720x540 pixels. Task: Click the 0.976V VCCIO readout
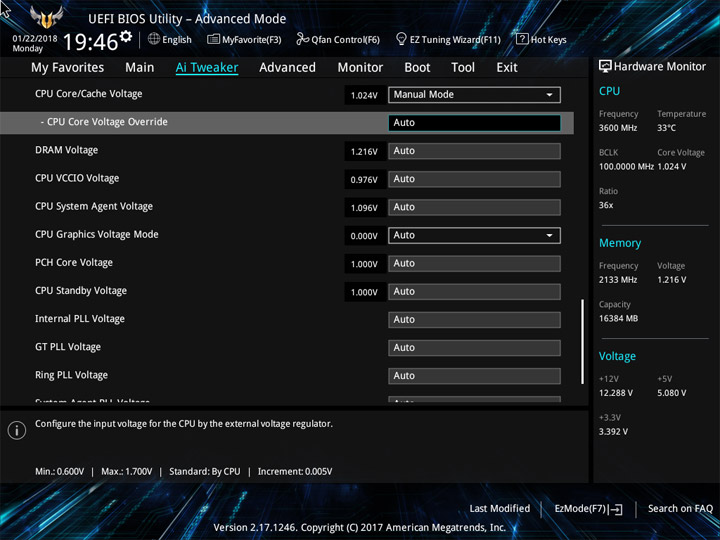(x=364, y=180)
